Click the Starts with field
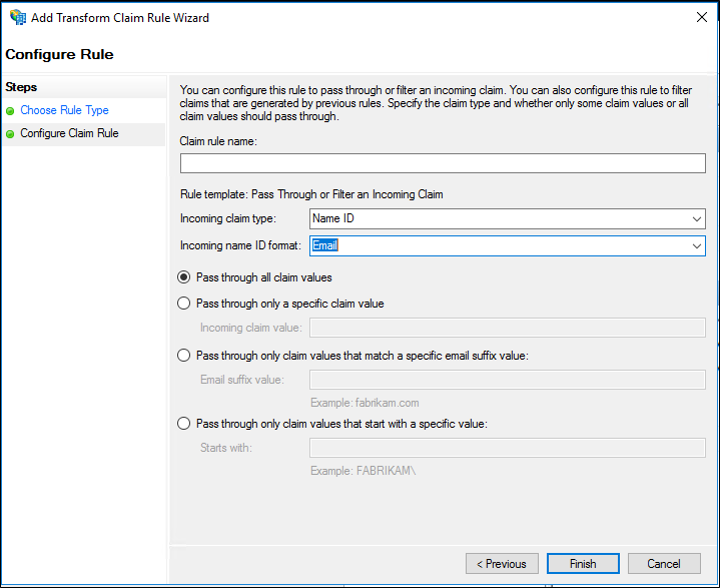 pyautogui.click(x=507, y=448)
